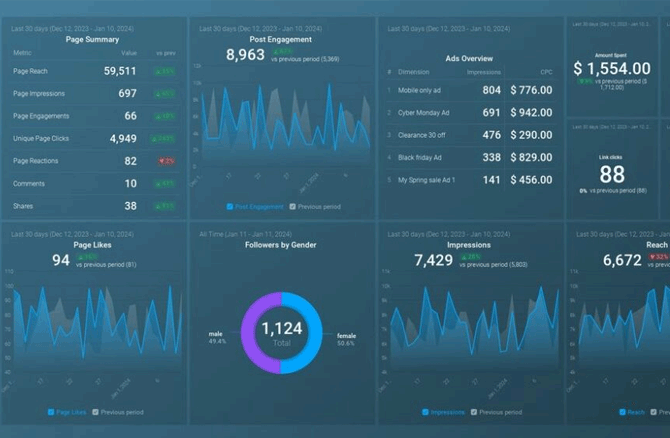Click the red Page Reactions change badge

tap(165, 161)
